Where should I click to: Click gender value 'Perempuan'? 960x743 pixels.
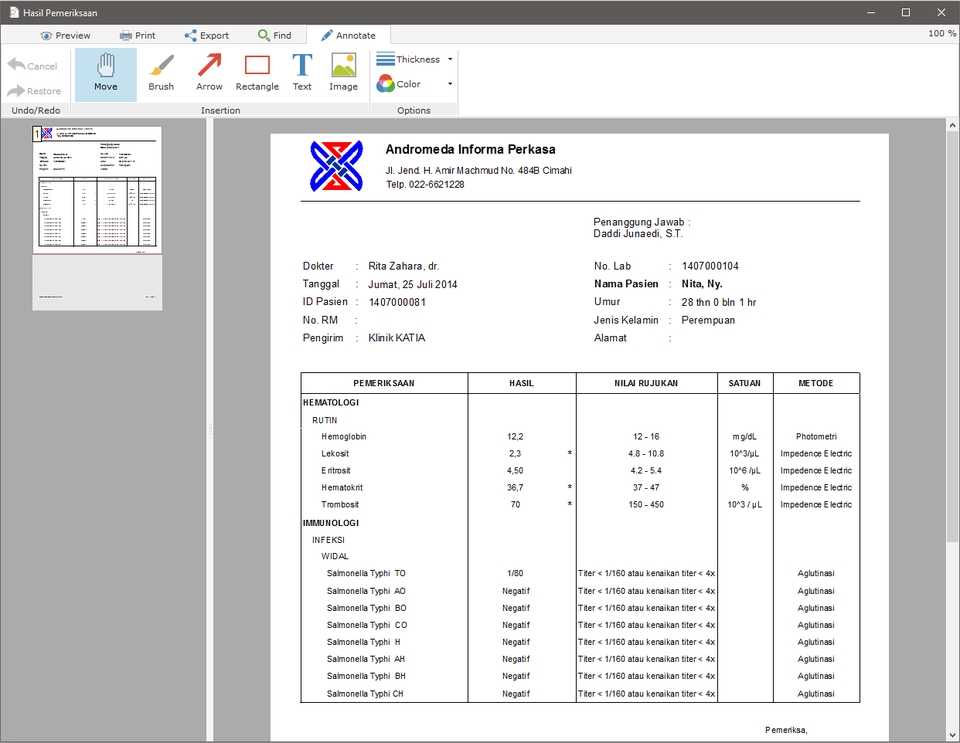[x=708, y=320]
